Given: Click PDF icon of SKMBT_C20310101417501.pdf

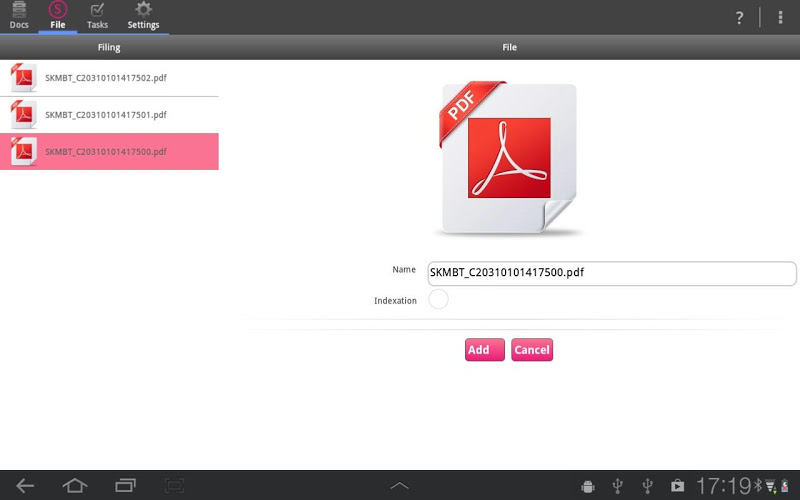Looking at the screenshot, I should coord(23,114).
